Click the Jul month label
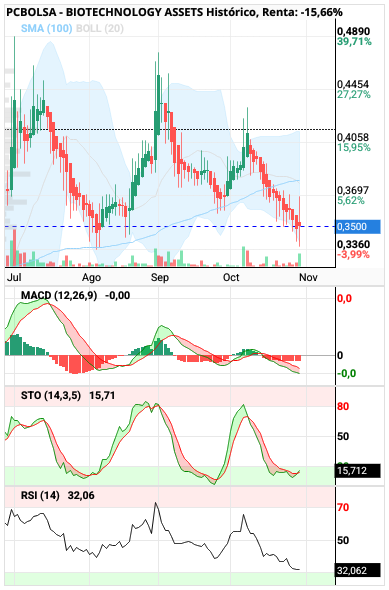Image resolution: width=389 pixels, height=590 pixels. pyautogui.click(x=14, y=277)
